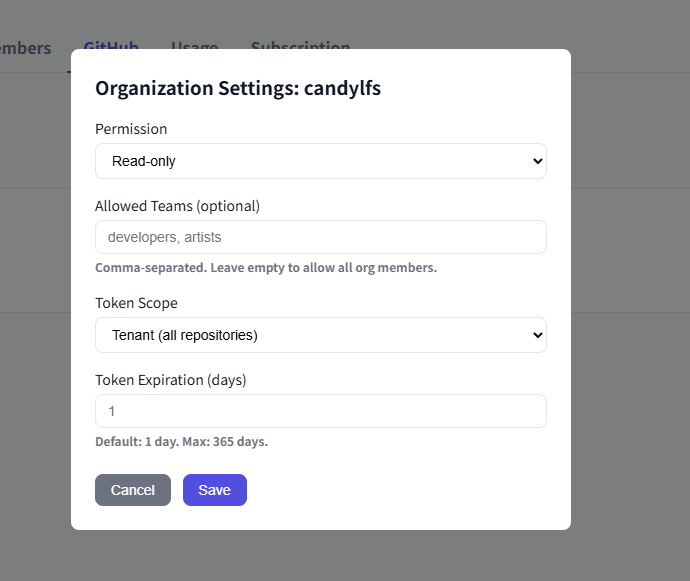Cancel the Organization Settings dialog

pyautogui.click(x=133, y=490)
